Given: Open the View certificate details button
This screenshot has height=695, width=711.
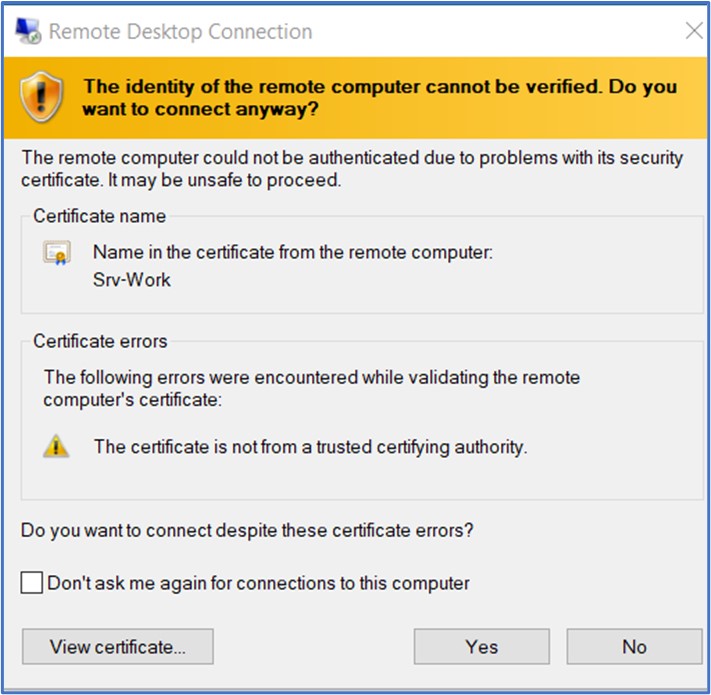Looking at the screenshot, I should pos(118,647).
